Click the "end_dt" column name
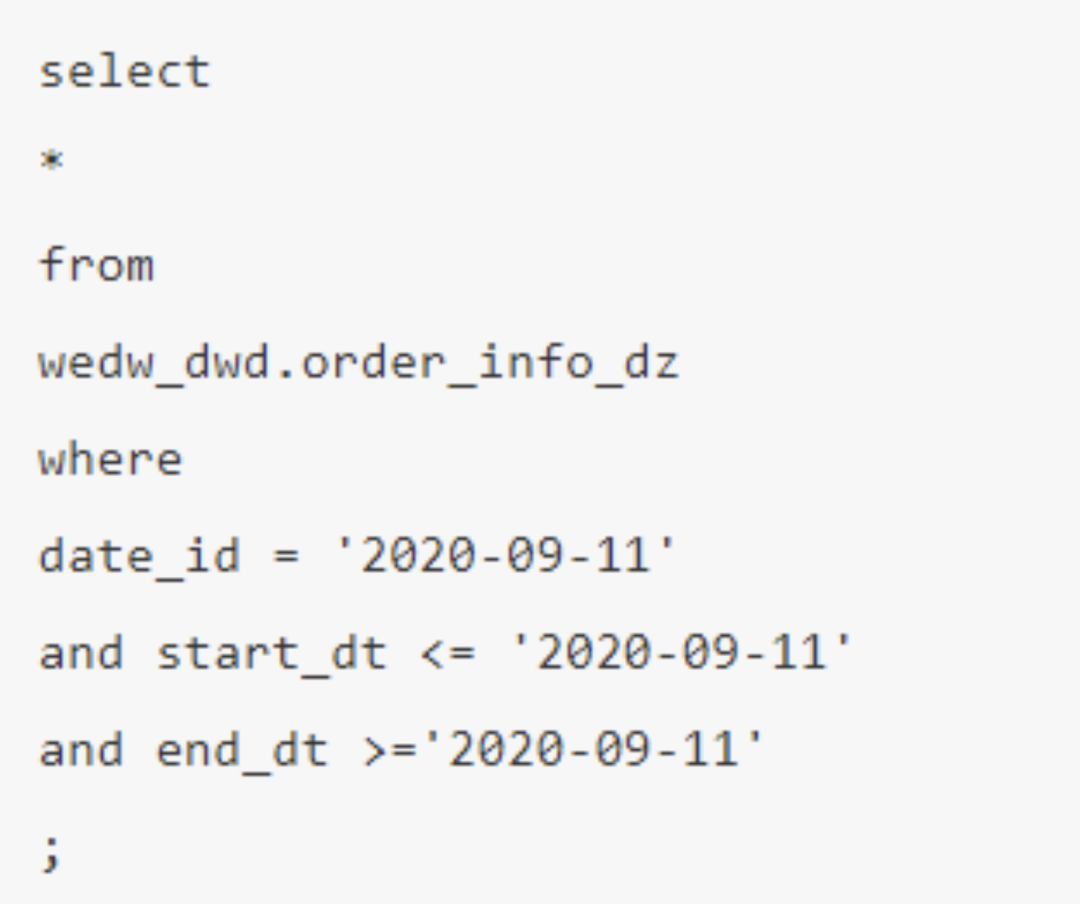1080x904 pixels. (242, 750)
